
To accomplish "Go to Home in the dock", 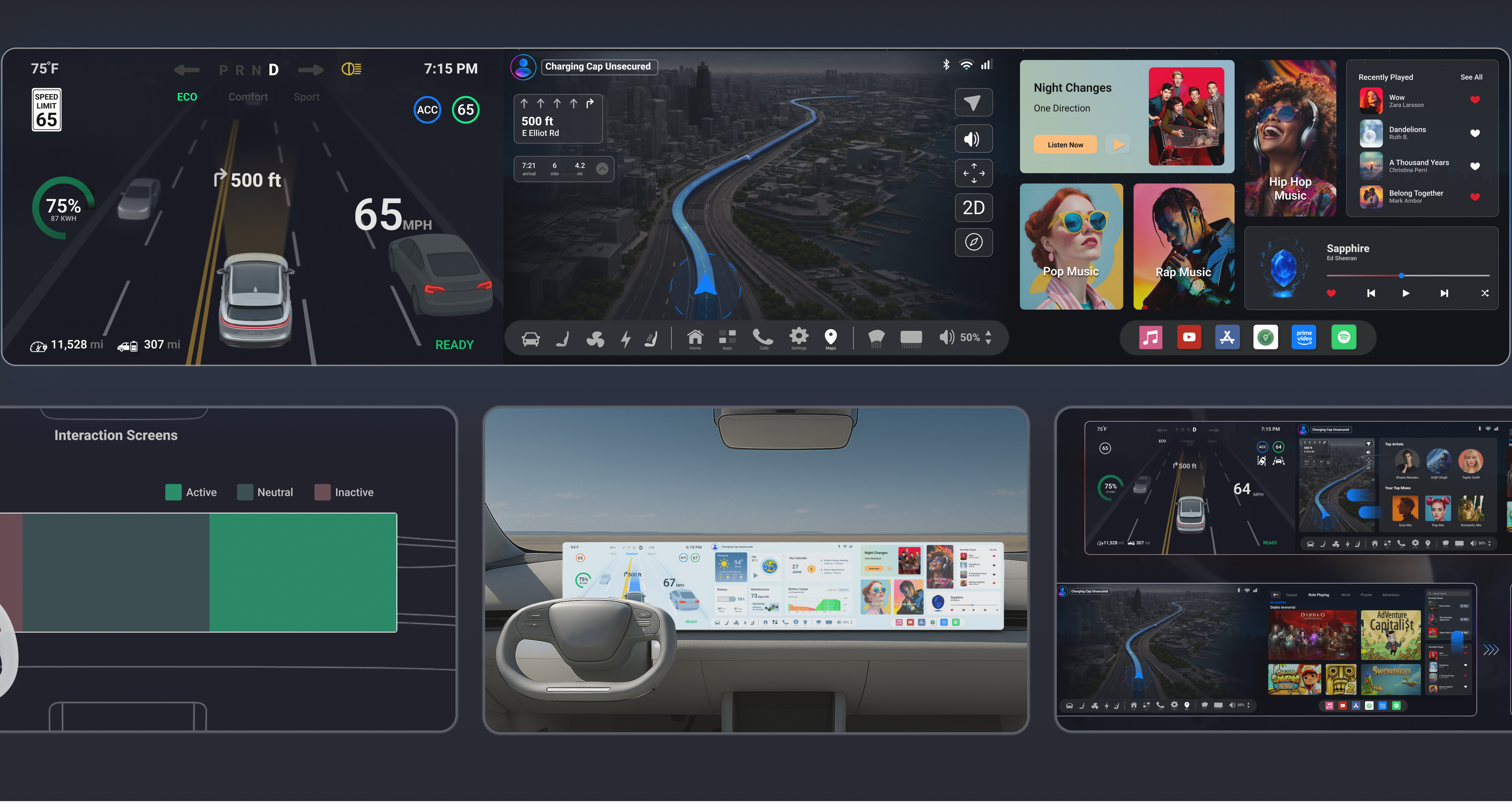I will (695, 339).
